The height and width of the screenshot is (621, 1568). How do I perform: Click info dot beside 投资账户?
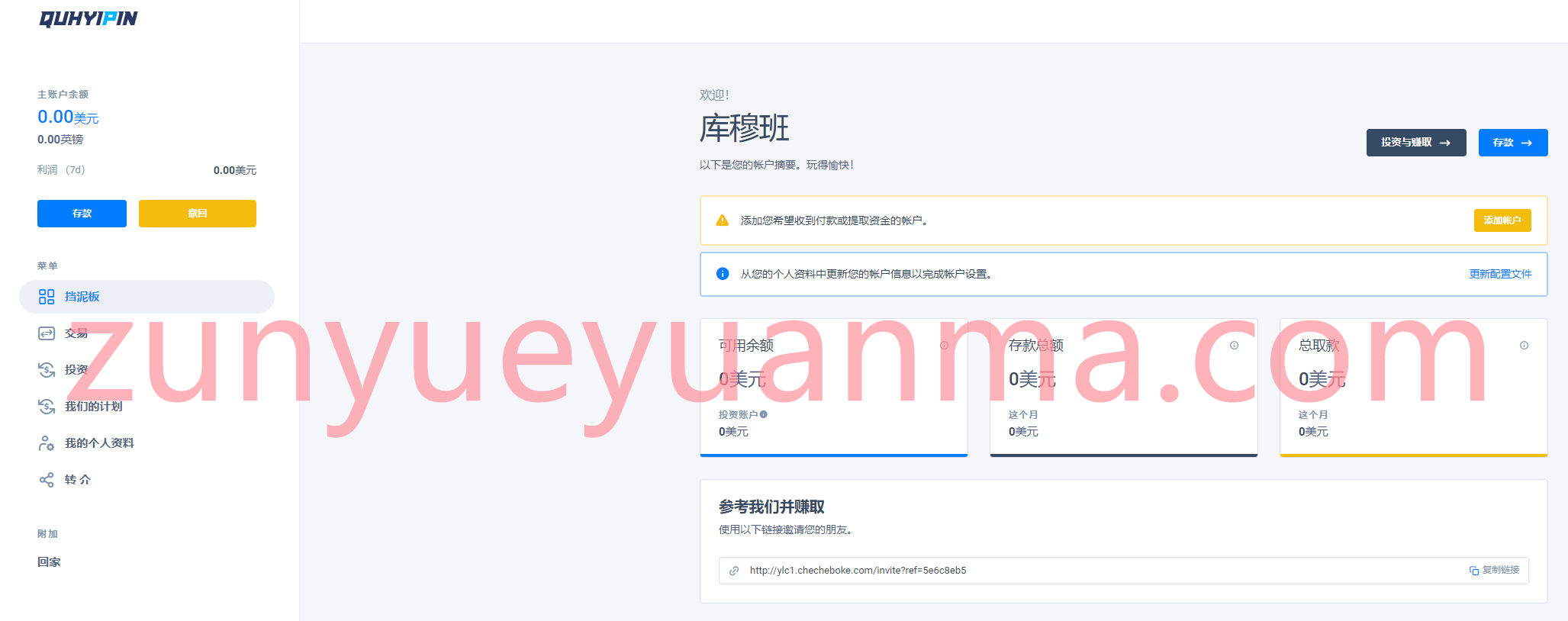(764, 414)
